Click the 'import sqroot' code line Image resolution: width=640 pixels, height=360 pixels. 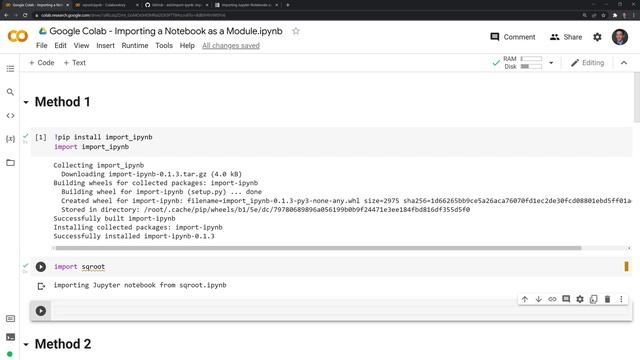[80, 267]
